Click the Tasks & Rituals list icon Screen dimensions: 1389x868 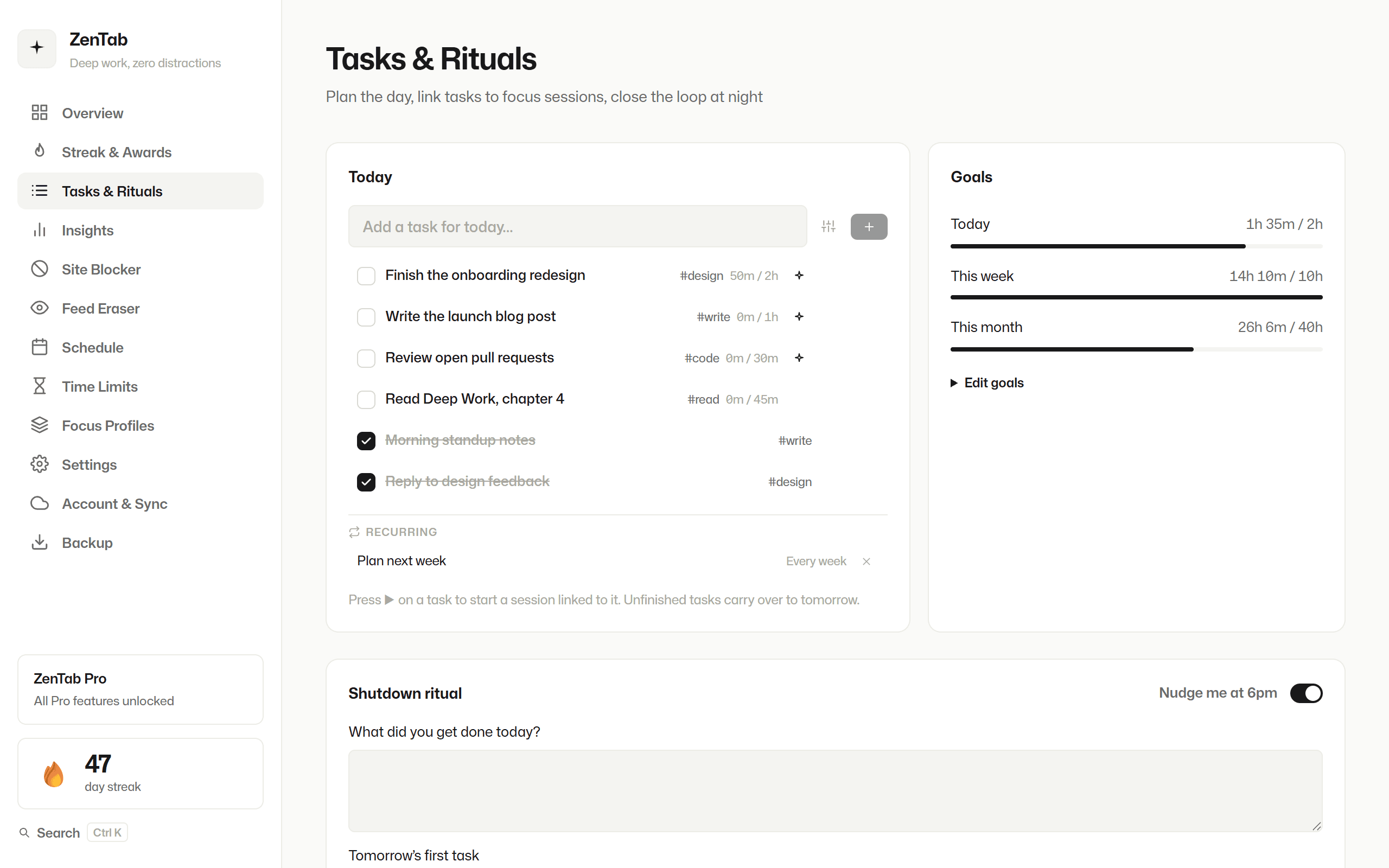click(39, 190)
